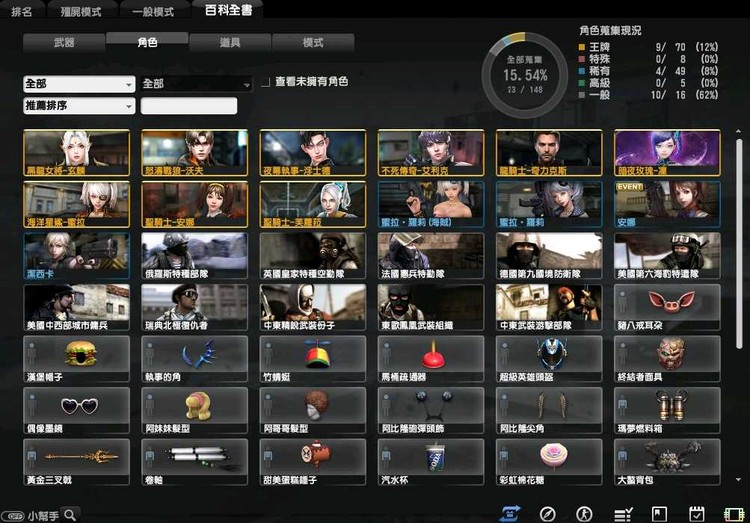Screen dimensions: 750x523
Task: Select the 阿比隆尖角 horns item
Action: click(549, 411)
